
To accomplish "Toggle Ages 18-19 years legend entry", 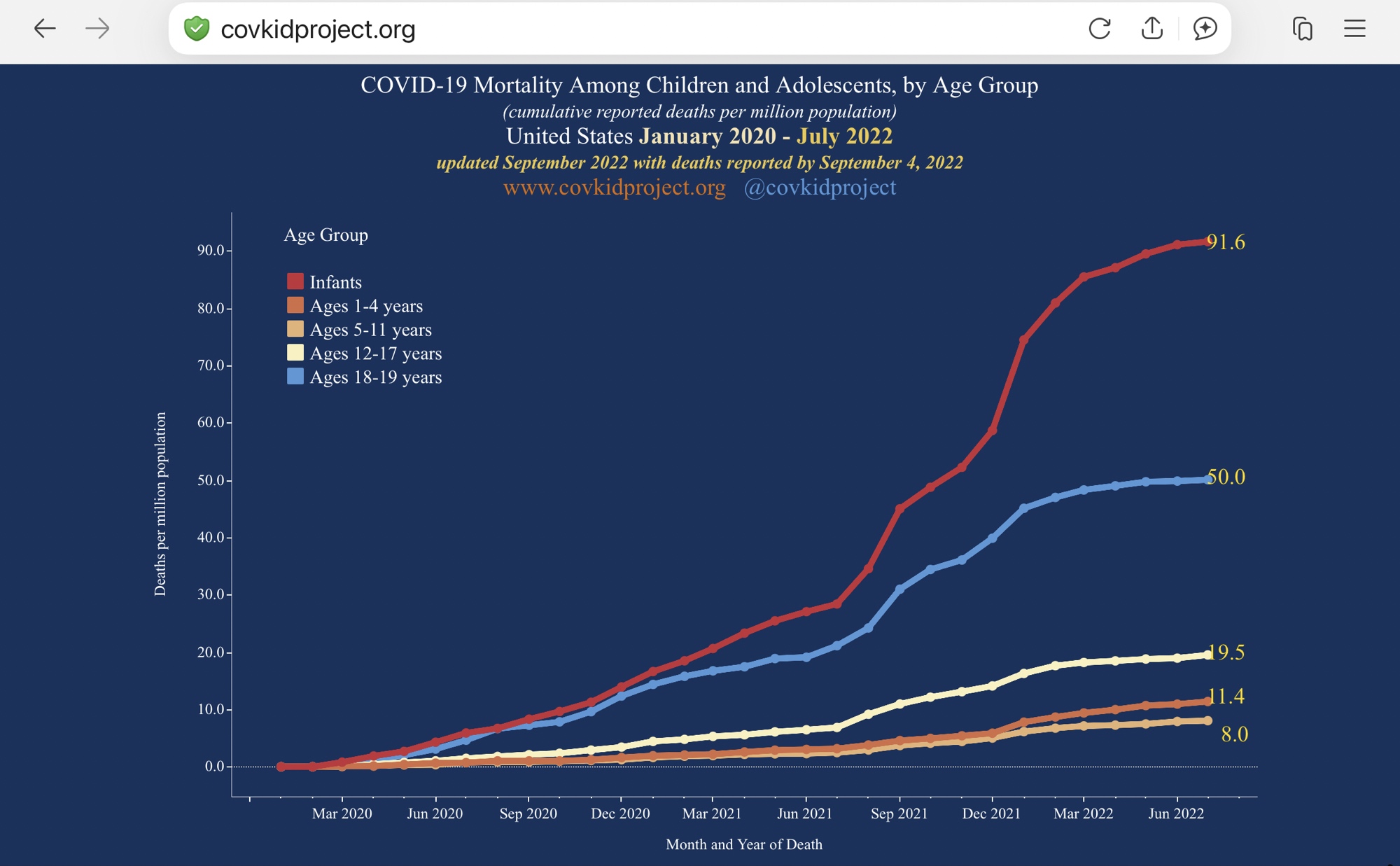I will (375, 377).
